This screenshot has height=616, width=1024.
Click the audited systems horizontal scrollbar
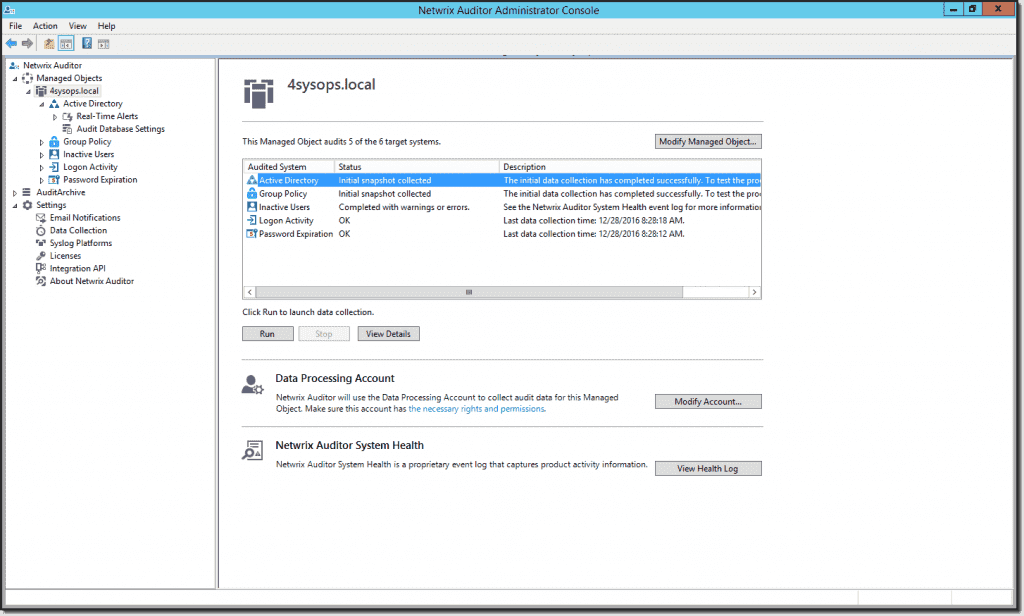468,292
